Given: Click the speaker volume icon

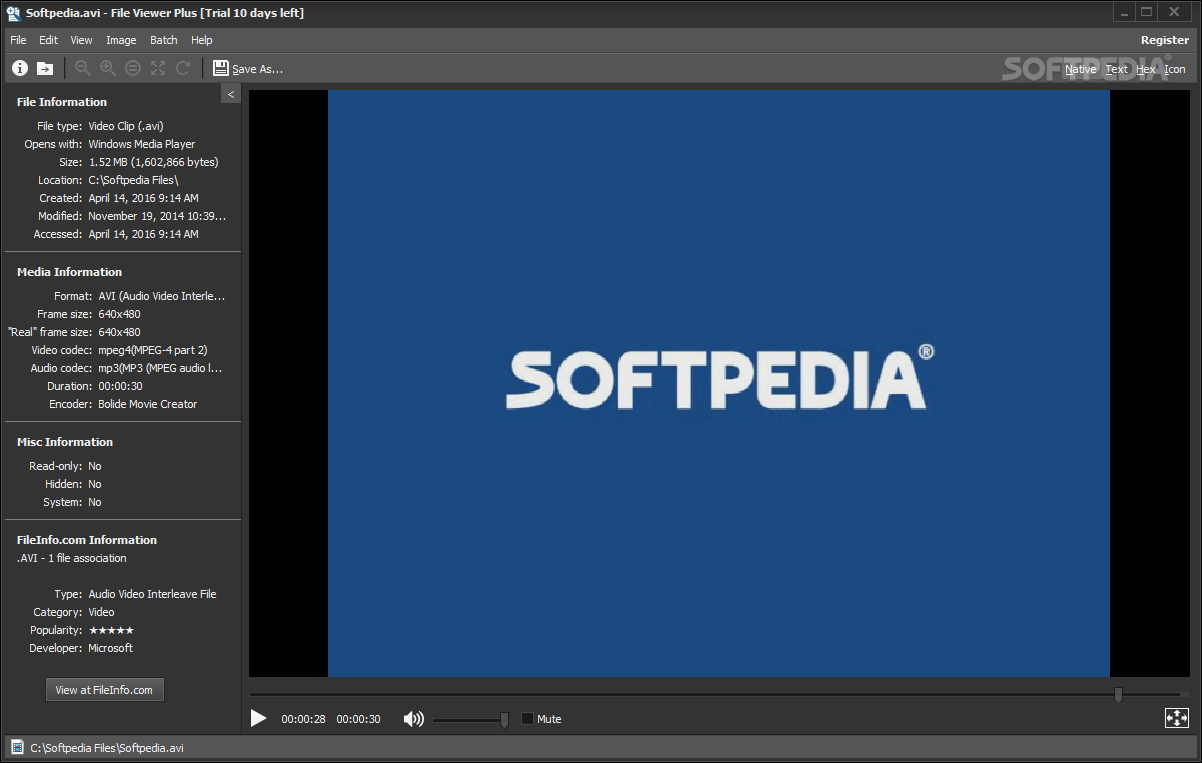Looking at the screenshot, I should click(x=413, y=719).
